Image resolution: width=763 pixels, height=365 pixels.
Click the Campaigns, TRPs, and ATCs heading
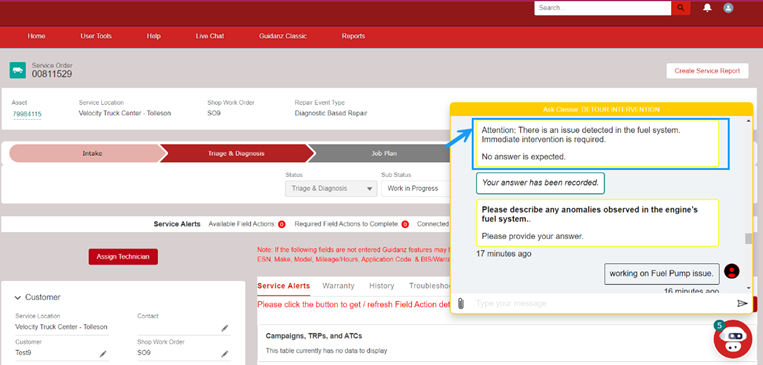[x=314, y=336]
